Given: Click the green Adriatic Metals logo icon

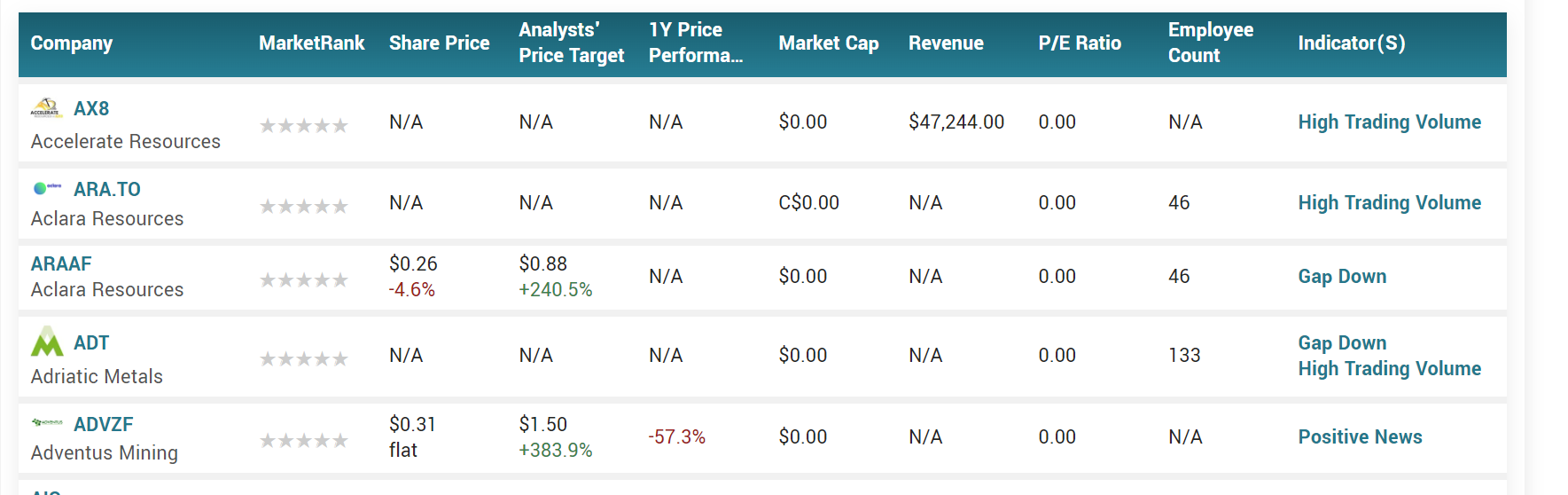Looking at the screenshot, I should tap(47, 342).
